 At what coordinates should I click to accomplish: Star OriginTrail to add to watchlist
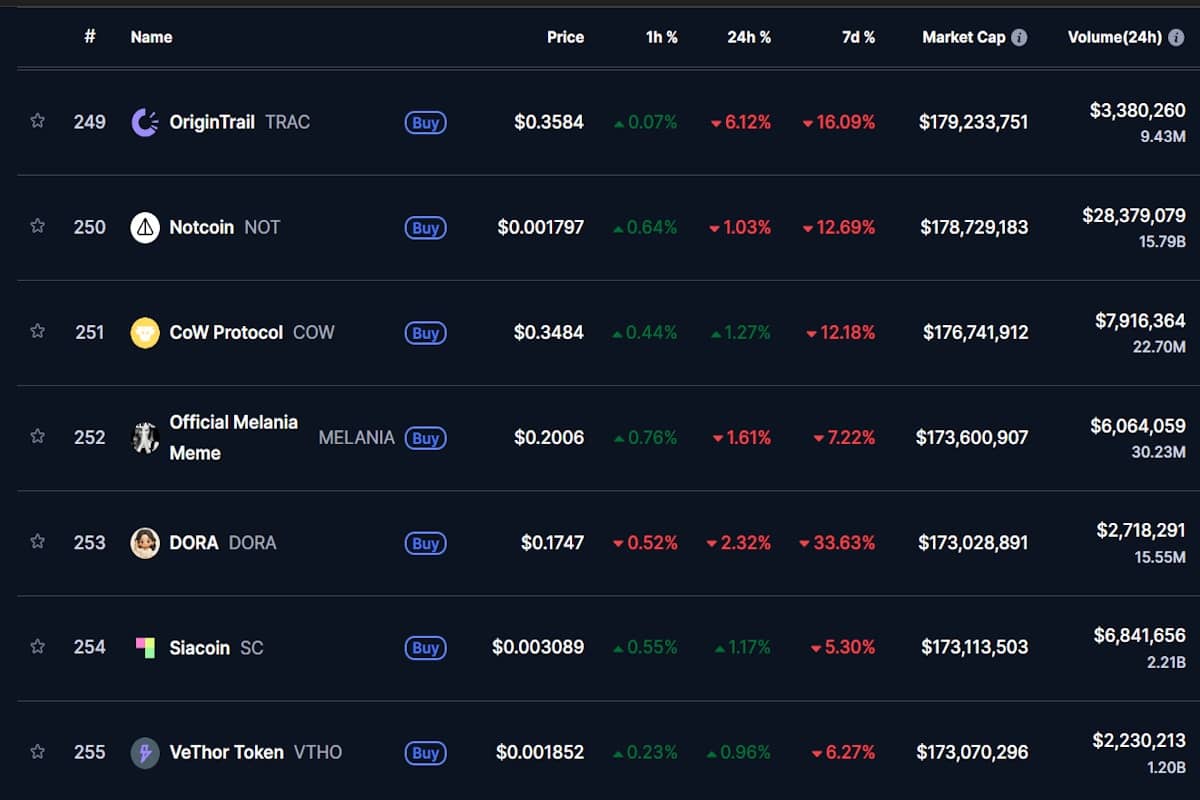[x=37, y=121]
